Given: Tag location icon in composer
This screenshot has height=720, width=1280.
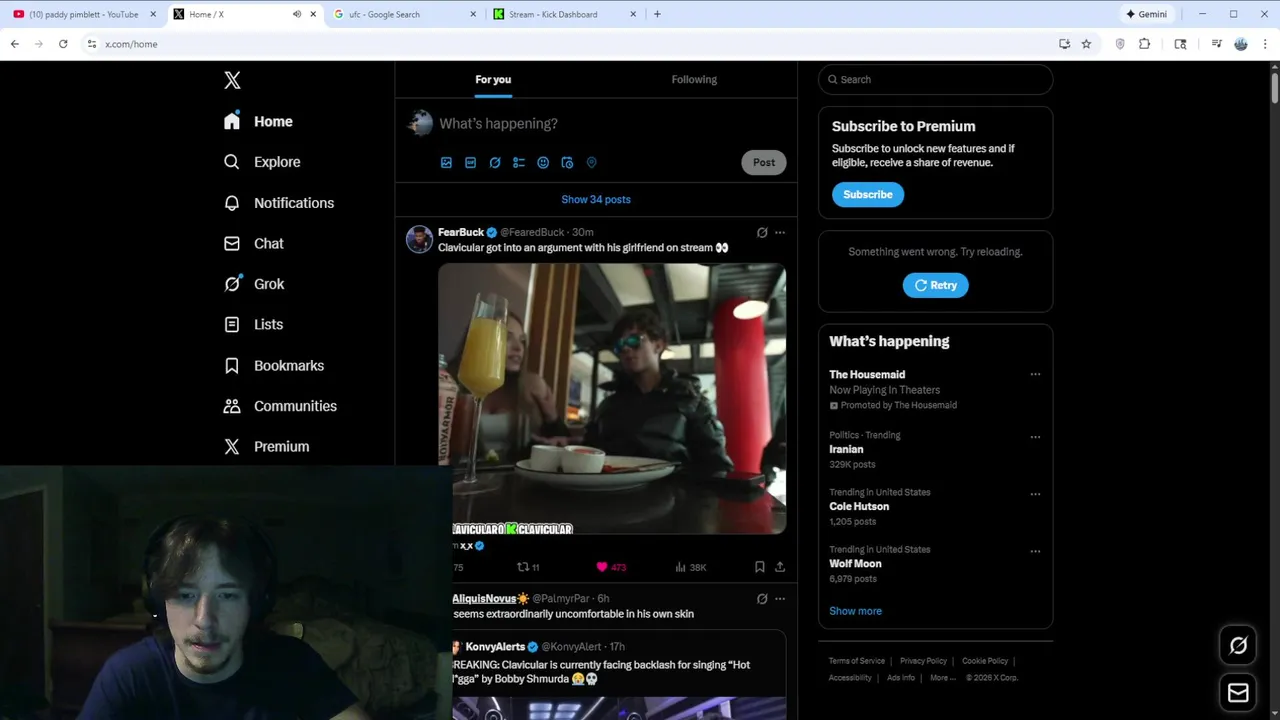Looking at the screenshot, I should [x=591, y=162].
